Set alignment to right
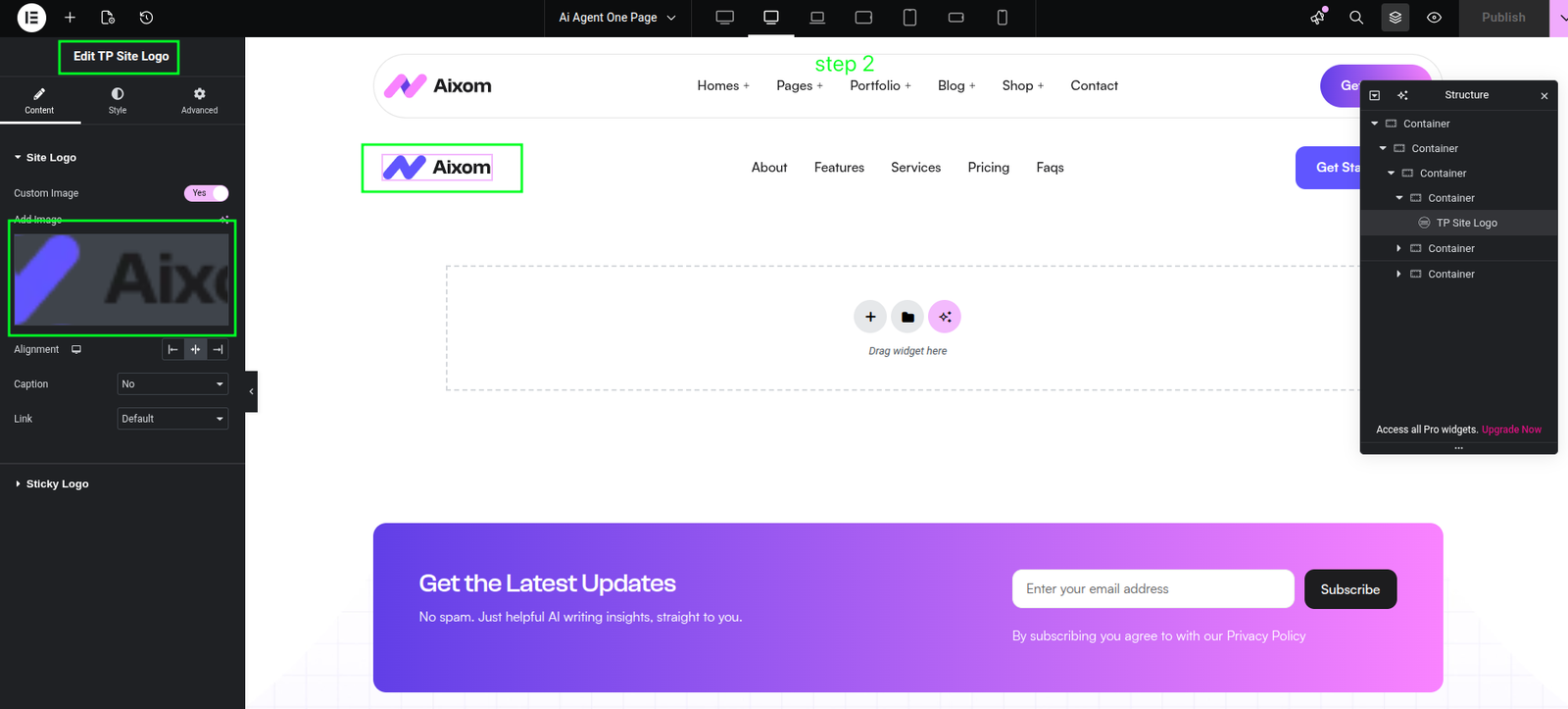This screenshot has height=709, width=1568. pyautogui.click(x=218, y=350)
